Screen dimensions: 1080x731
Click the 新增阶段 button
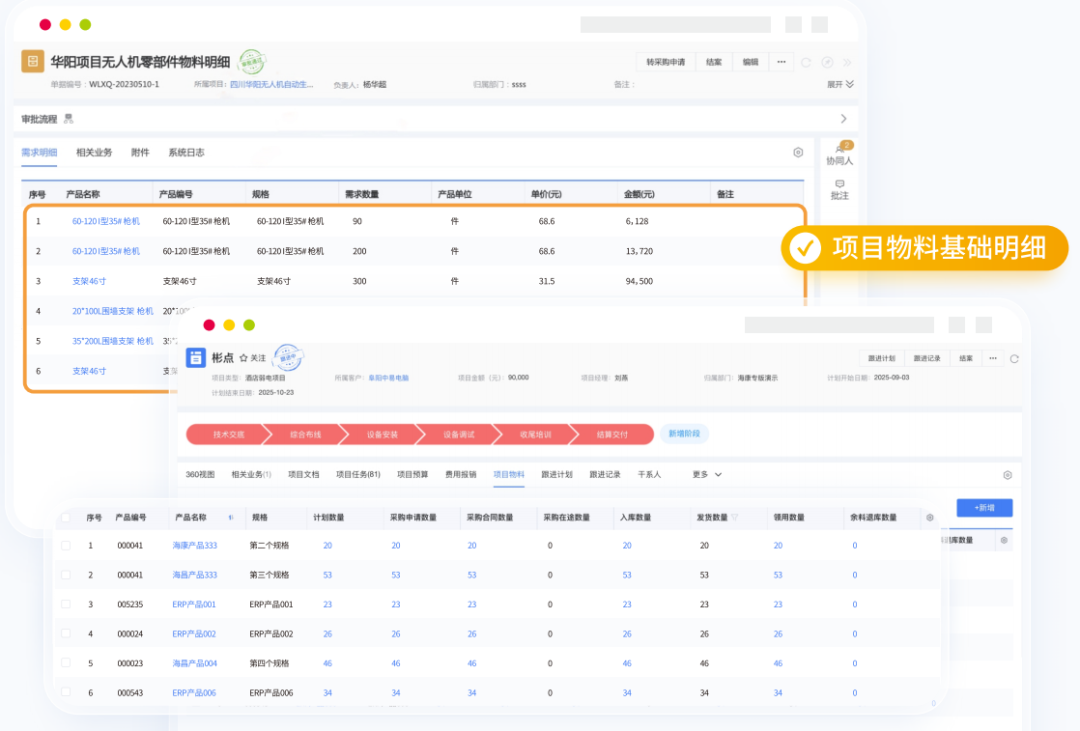point(684,433)
